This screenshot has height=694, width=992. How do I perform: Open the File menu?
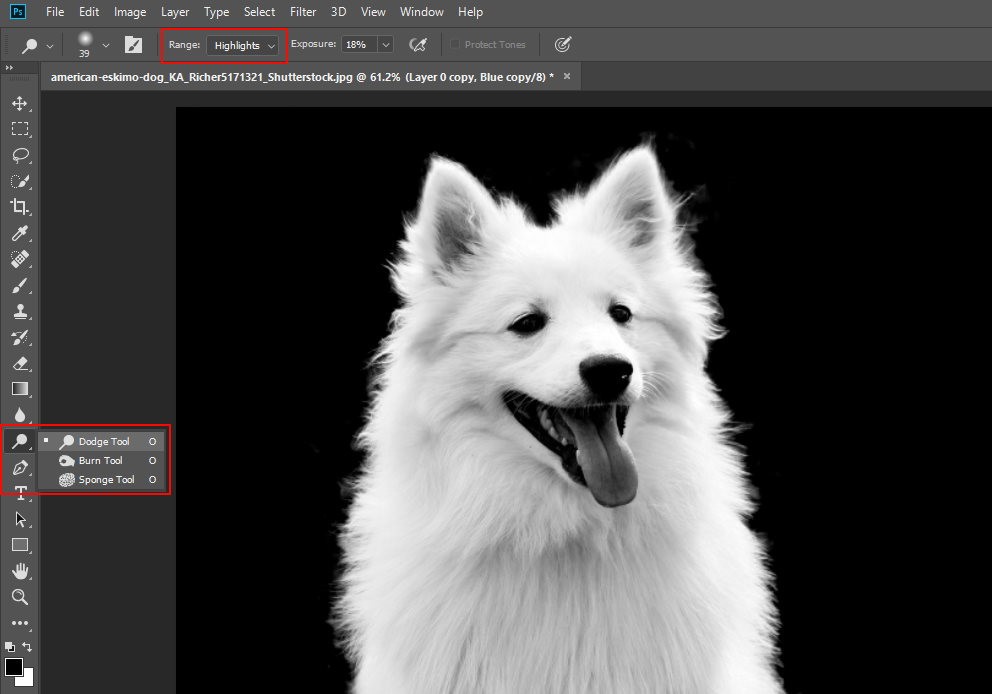tap(55, 11)
